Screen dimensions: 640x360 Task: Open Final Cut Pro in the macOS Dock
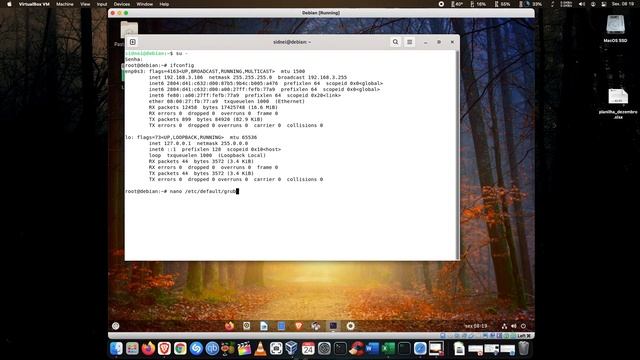pyautogui.click(x=244, y=349)
